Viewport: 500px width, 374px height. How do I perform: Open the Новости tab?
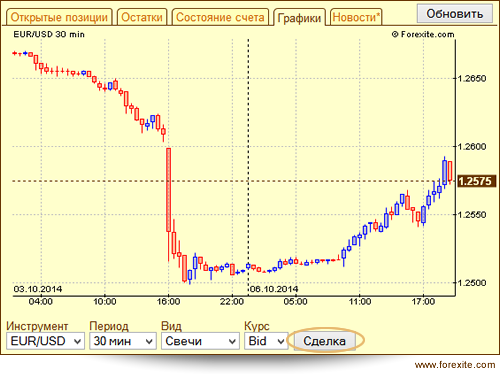356,17
